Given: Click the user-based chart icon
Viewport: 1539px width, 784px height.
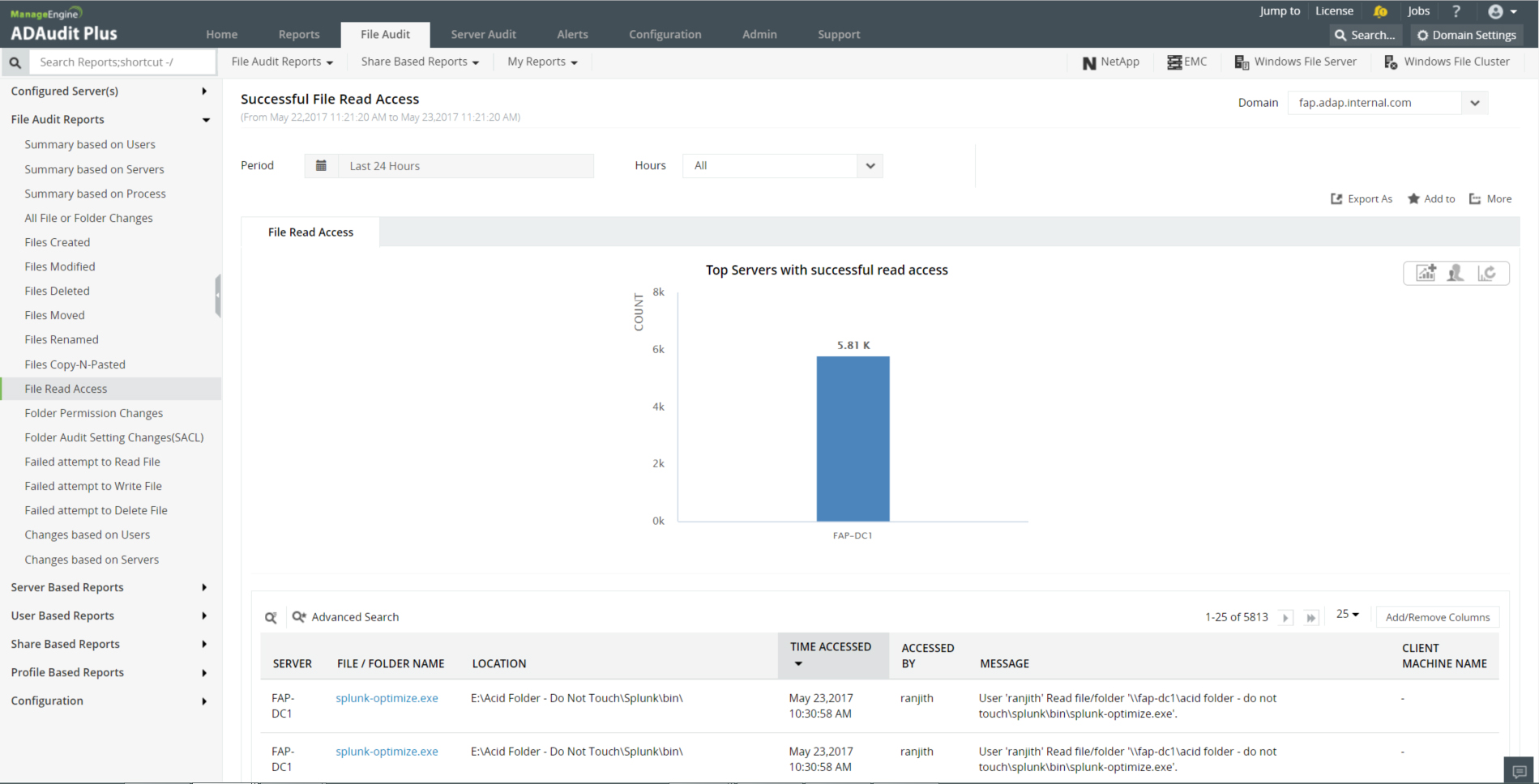Looking at the screenshot, I should (x=1456, y=273).
